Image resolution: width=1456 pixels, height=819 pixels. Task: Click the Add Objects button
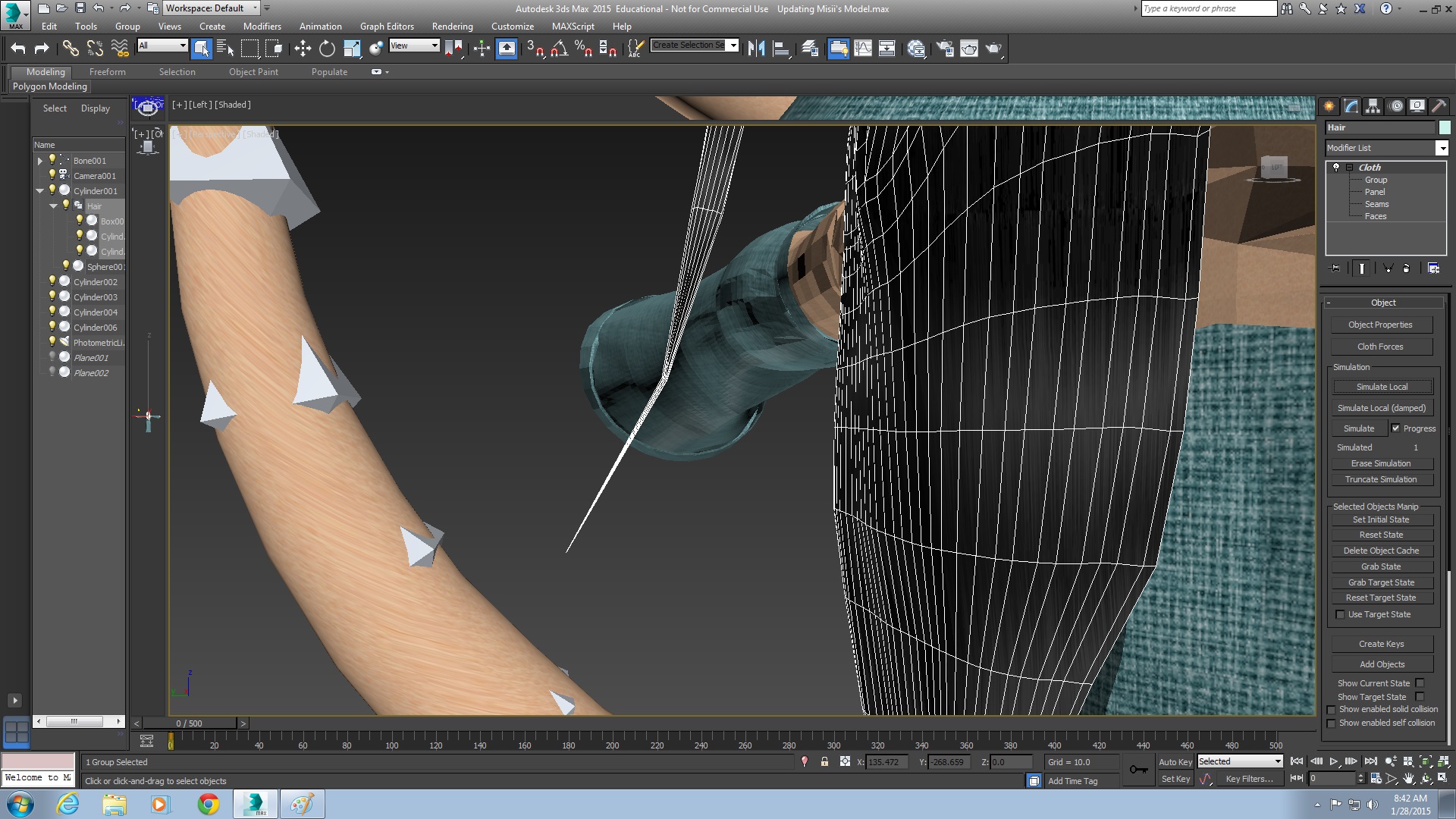1382,664
